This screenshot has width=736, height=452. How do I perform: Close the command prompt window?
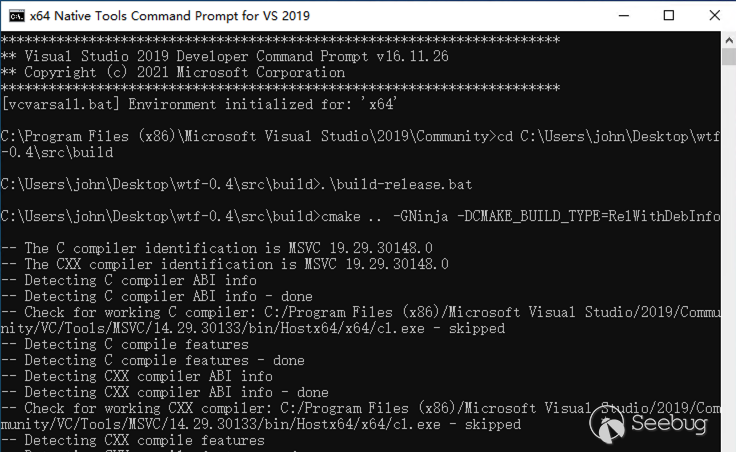(x=714, y=15)
